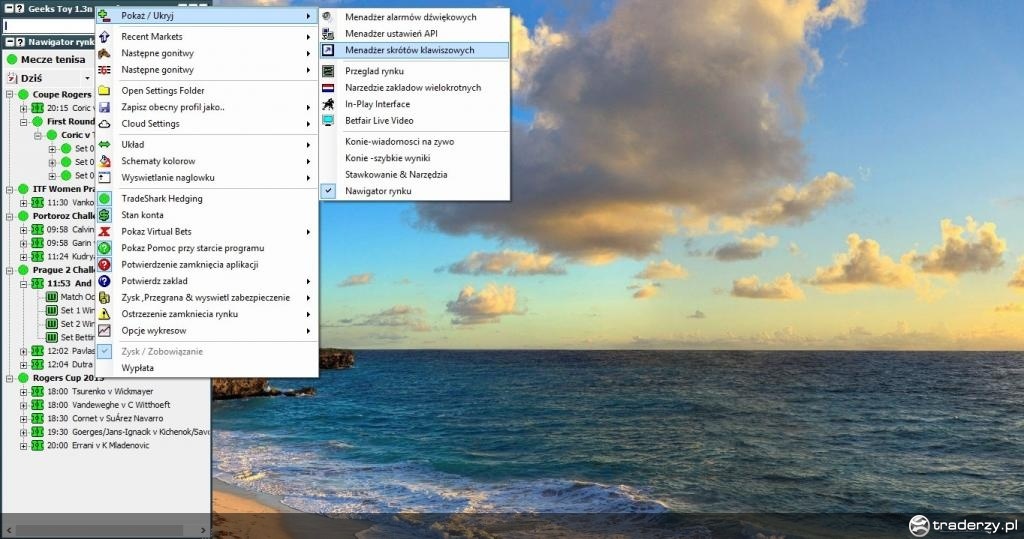Screen dimensions: 1024x539
Task: Expand the Schematy kolorow submenu arrow
Action: pyautogui.click(x=308, y=161)
